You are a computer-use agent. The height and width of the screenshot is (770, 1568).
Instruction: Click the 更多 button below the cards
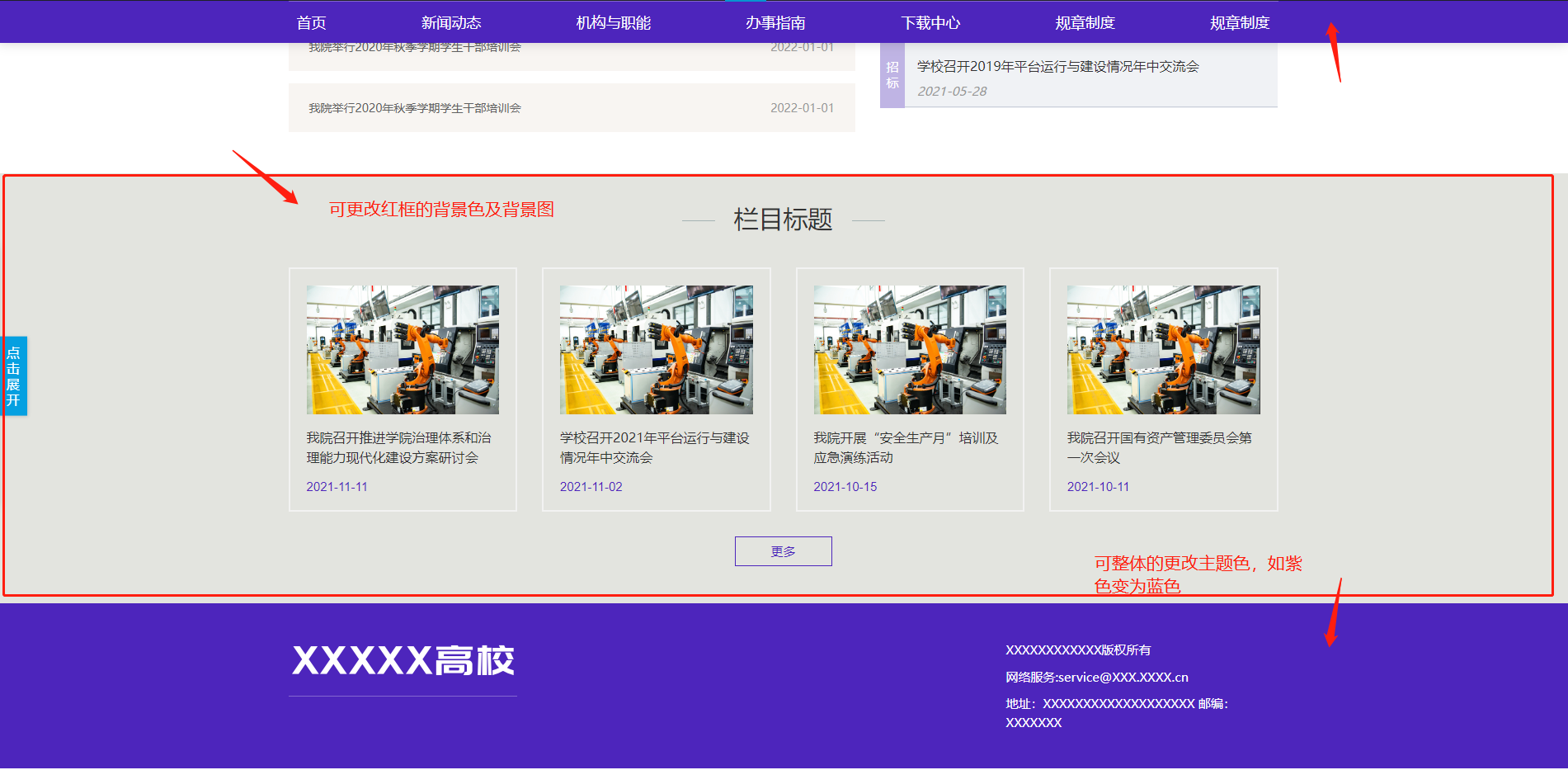click(783, 551)
